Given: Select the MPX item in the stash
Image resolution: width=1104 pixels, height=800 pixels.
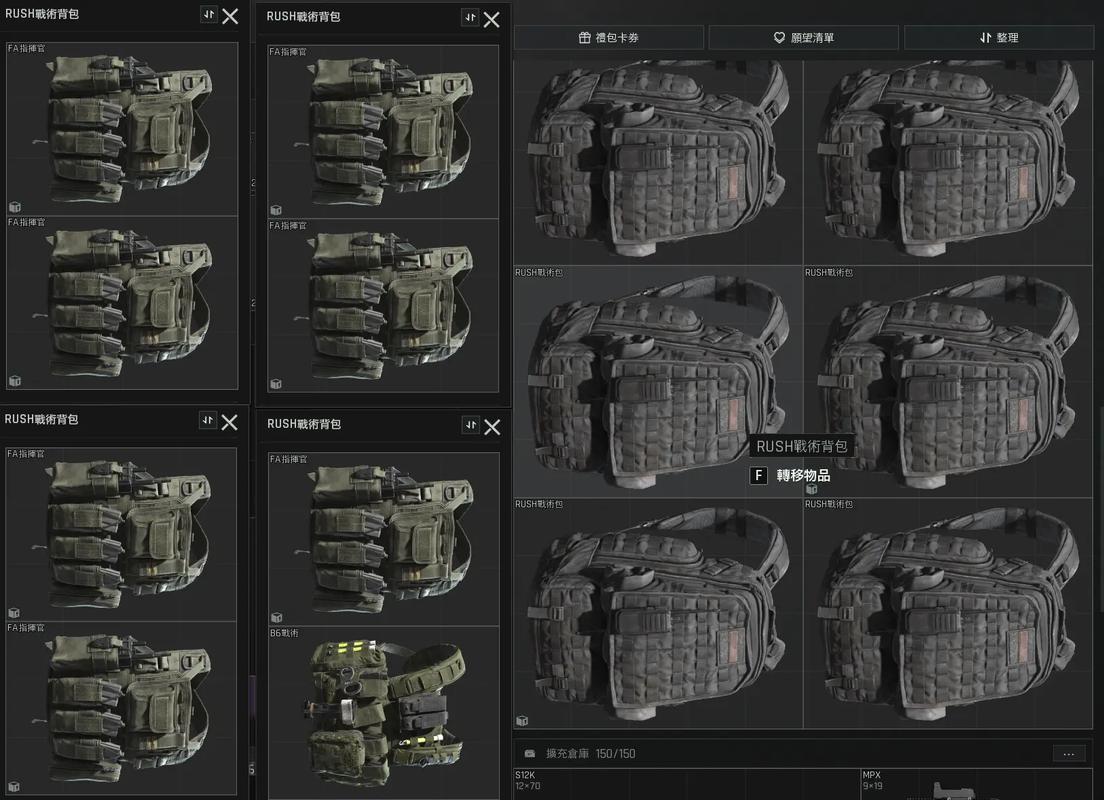Looking at the screenshot, I should tap(977, 784).
